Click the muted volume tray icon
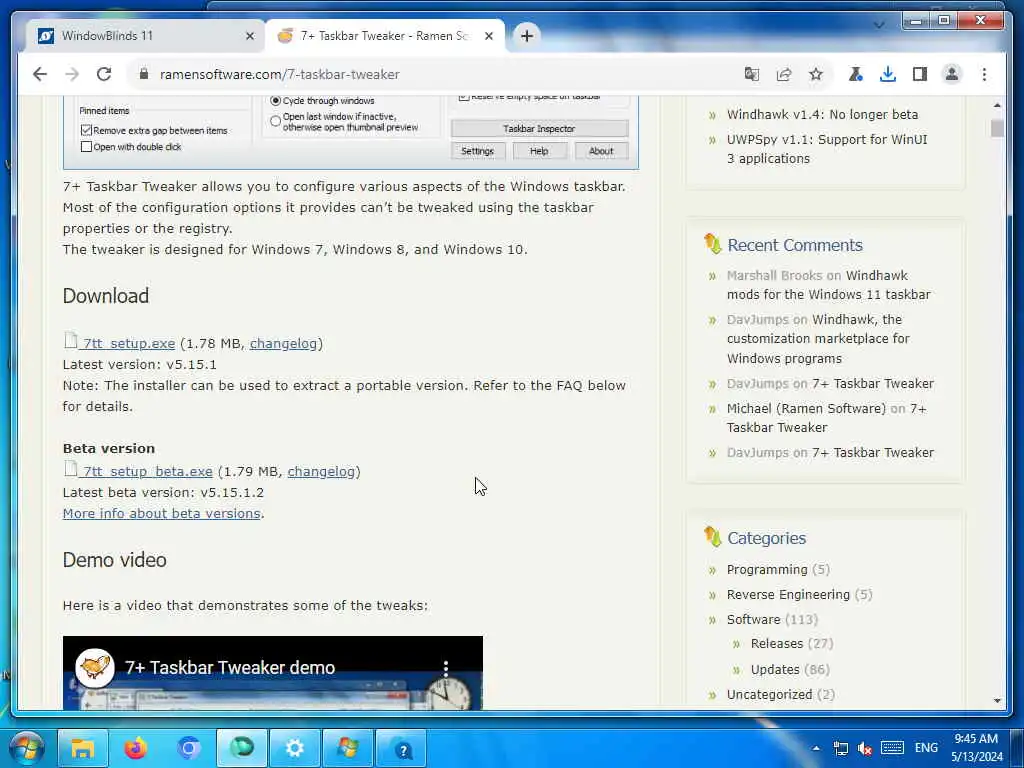Viewport: 1024px width, 768px height. 865,748
